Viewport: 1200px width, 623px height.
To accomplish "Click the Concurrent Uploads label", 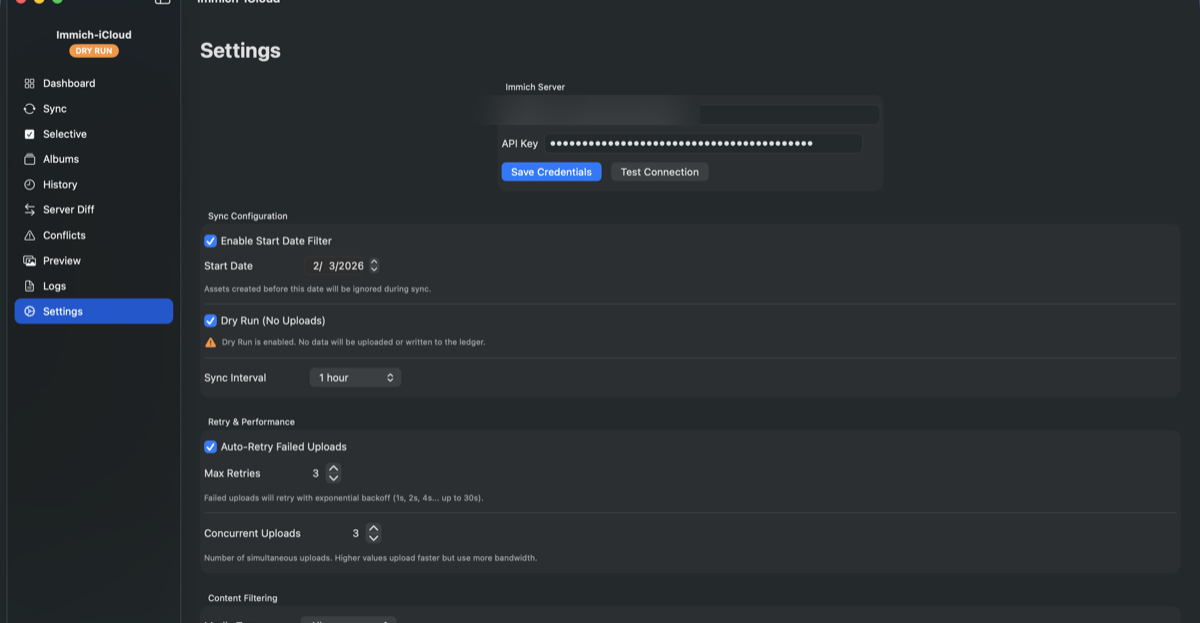I will (252, 533).
